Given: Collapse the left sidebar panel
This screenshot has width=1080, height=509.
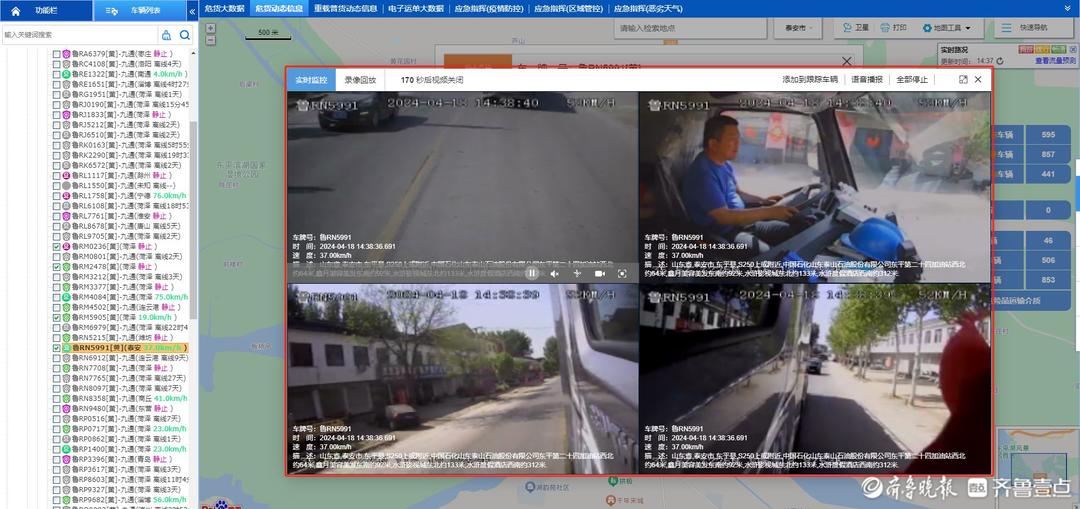Looking at the screenshot, I should (x=192, y=10).
